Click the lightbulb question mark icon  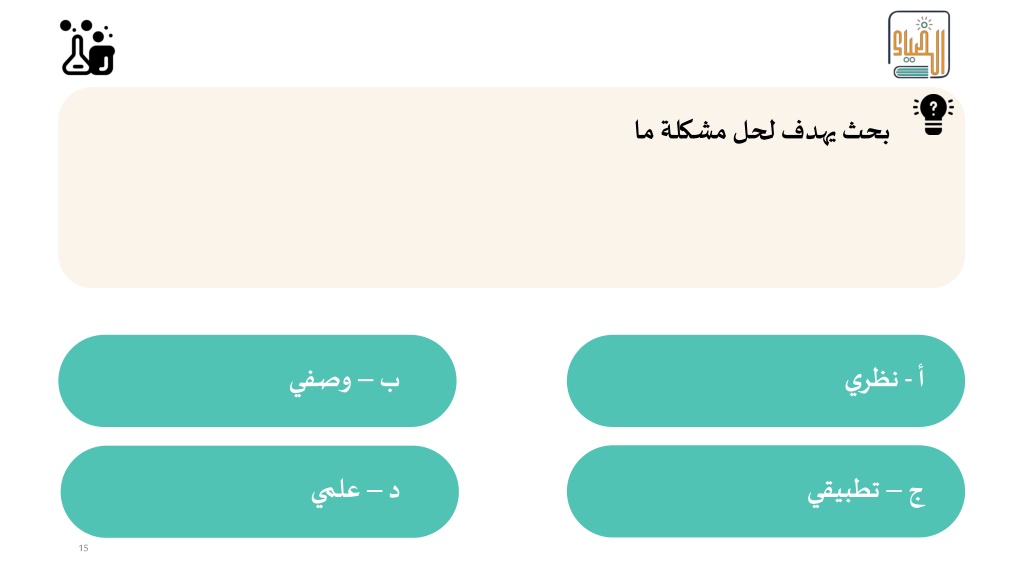(933, 115)
